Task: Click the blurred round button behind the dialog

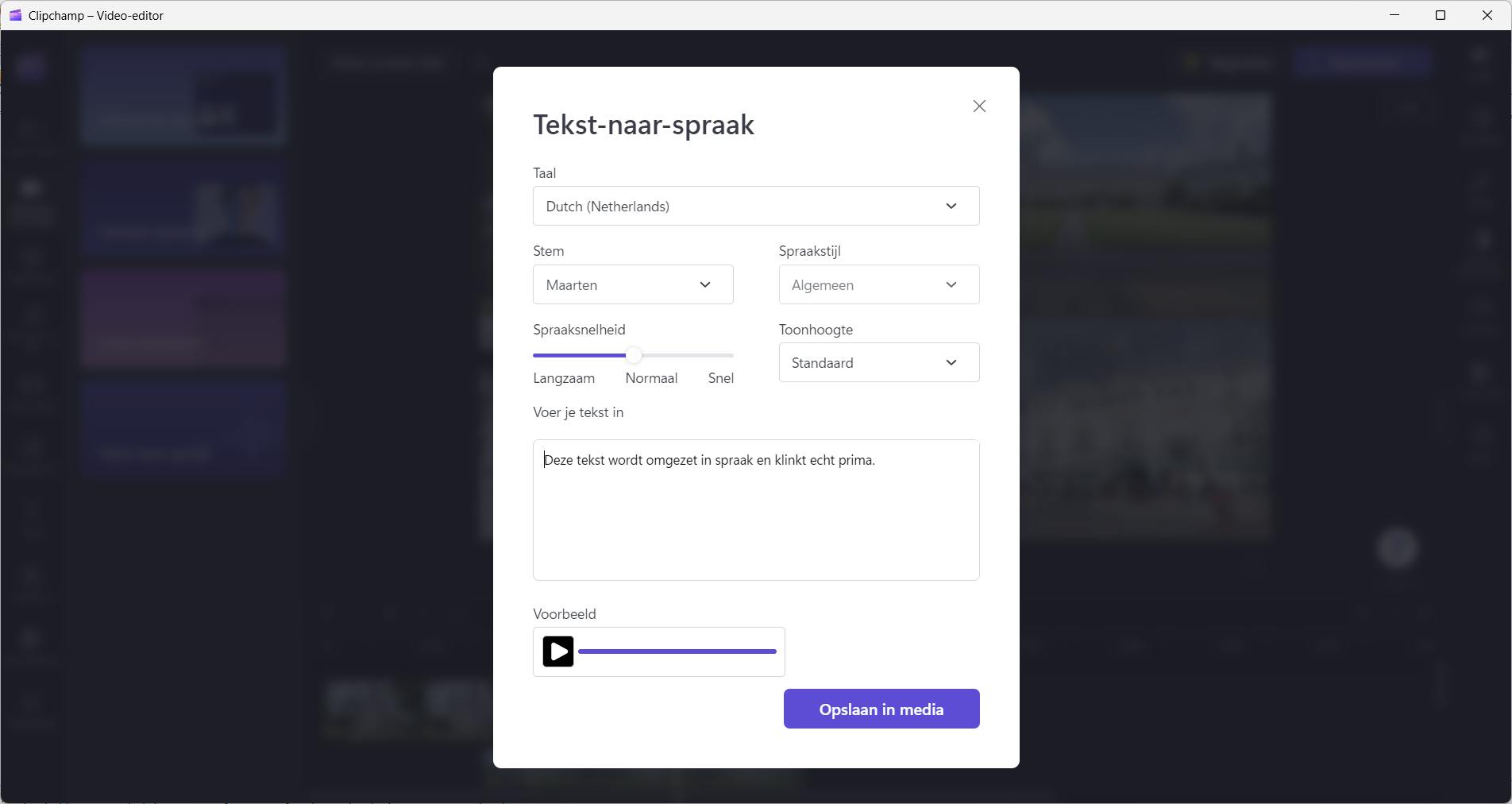Action: (x=1397, y=548)
